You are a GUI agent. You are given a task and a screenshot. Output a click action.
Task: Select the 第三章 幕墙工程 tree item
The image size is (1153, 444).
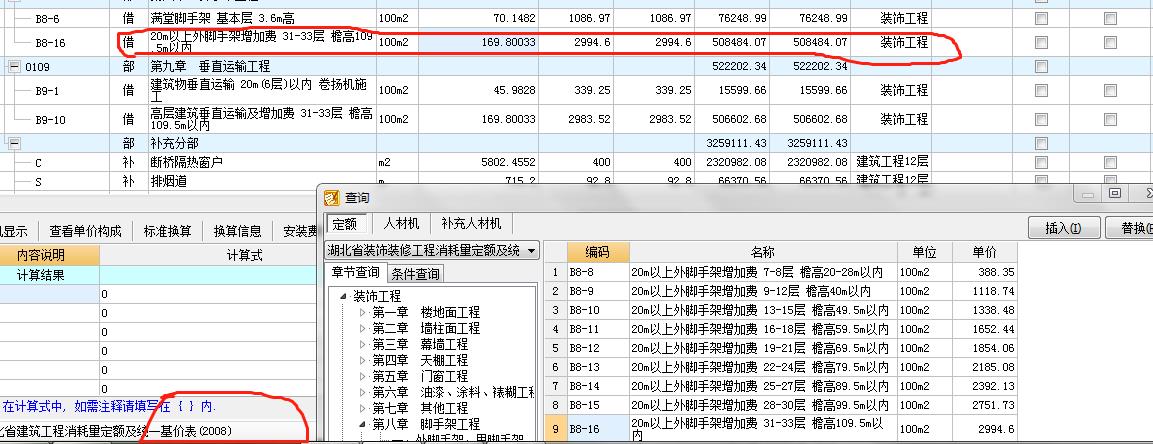click(420, 344)
